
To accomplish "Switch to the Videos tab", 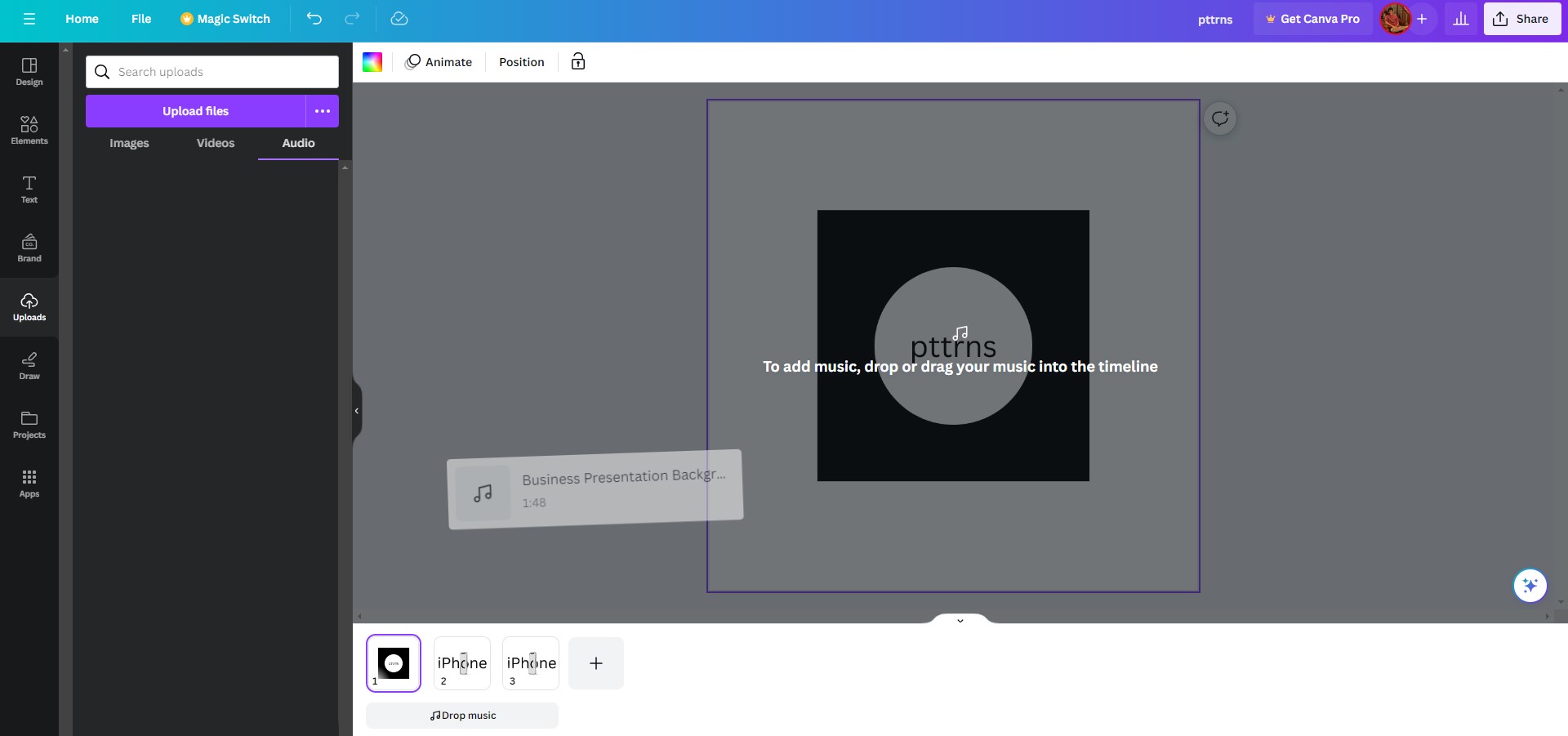I will pos(216,143).
